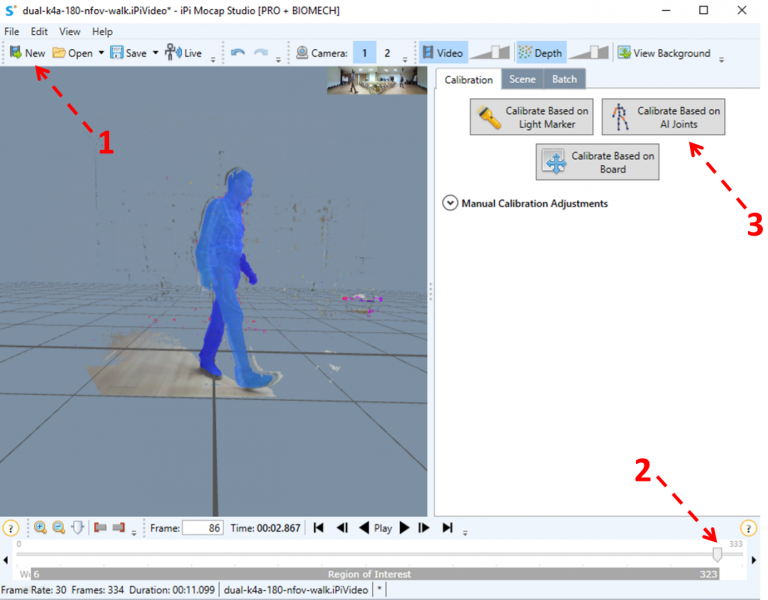Toggle the Depth display

[541, 53]
